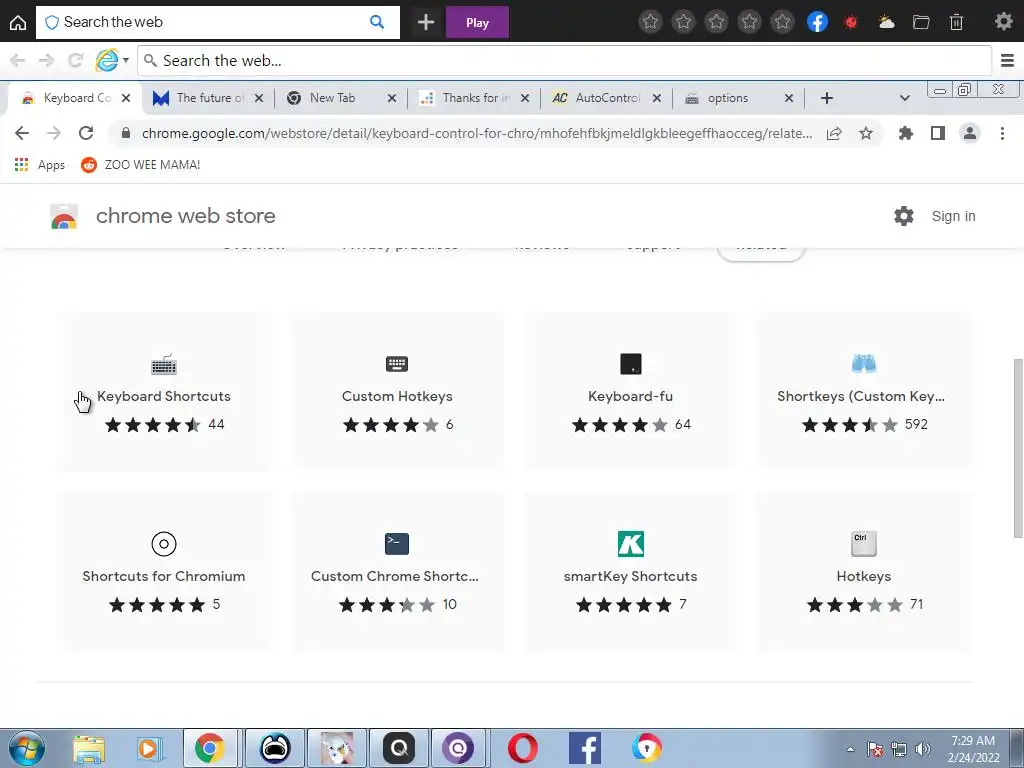The image size is (1024, 768).
Task: Click the Sign in link
Action: (953, 216)
